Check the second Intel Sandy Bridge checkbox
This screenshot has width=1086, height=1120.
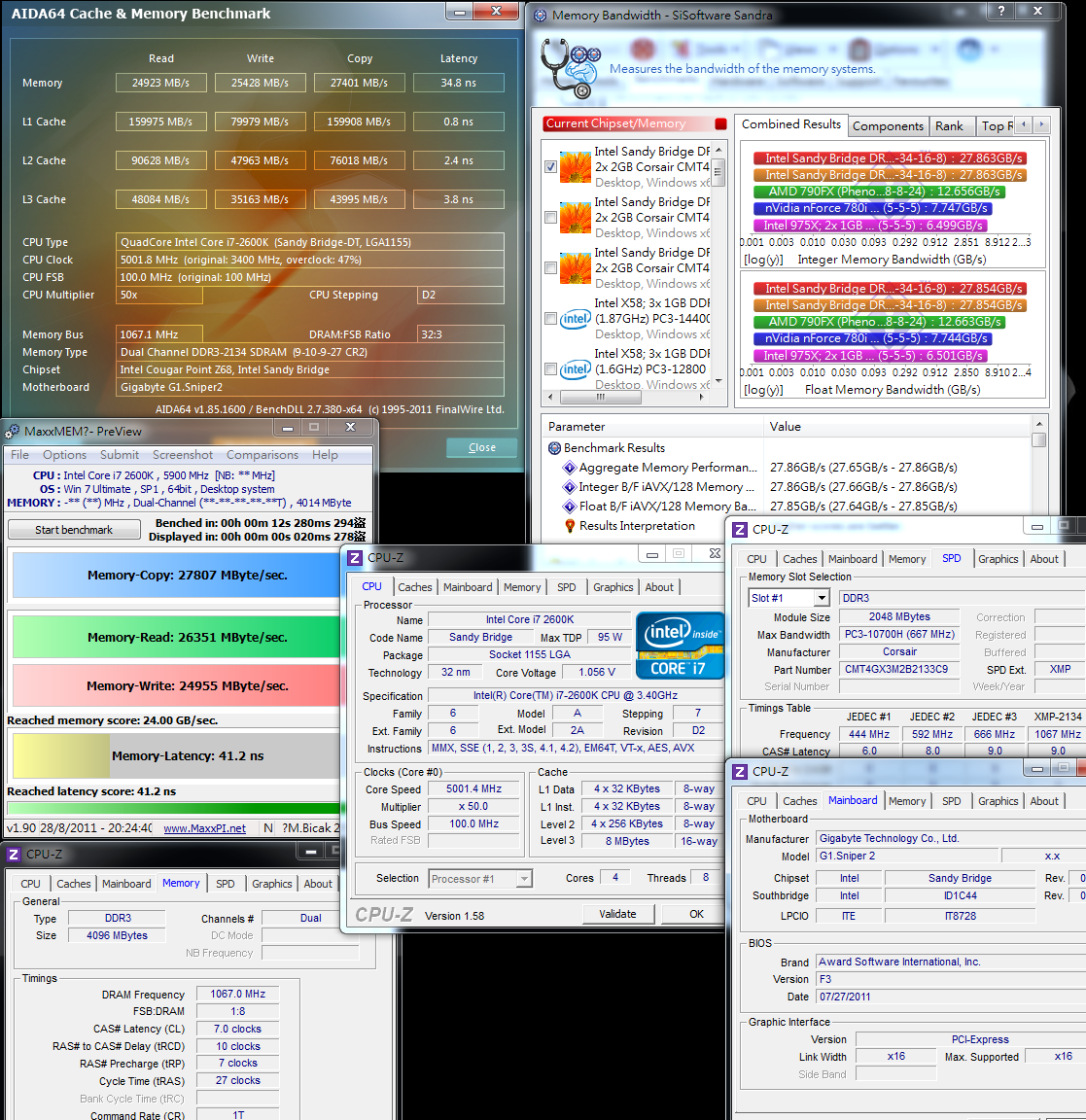pos(550,217)
